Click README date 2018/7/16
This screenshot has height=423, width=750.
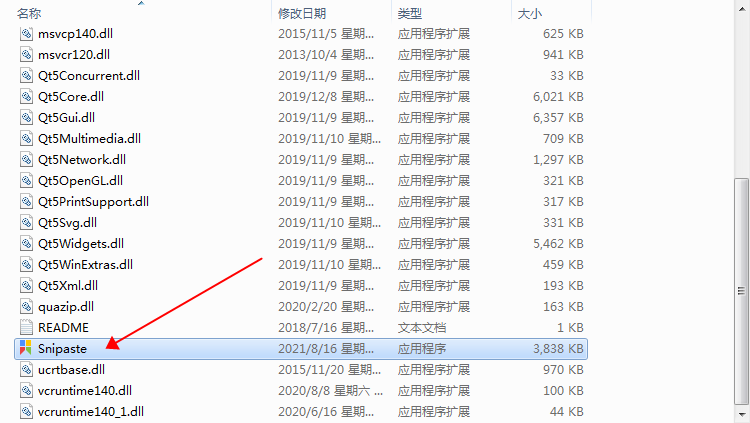[x=326, y=328]
